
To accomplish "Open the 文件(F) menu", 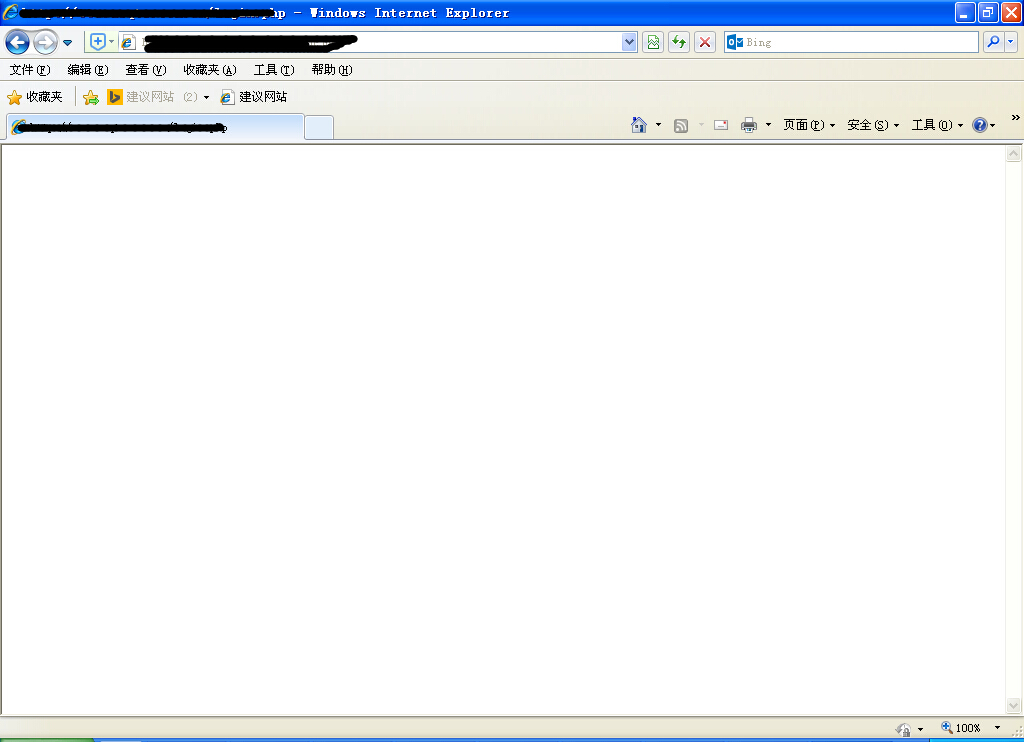I will coord(30,70).
